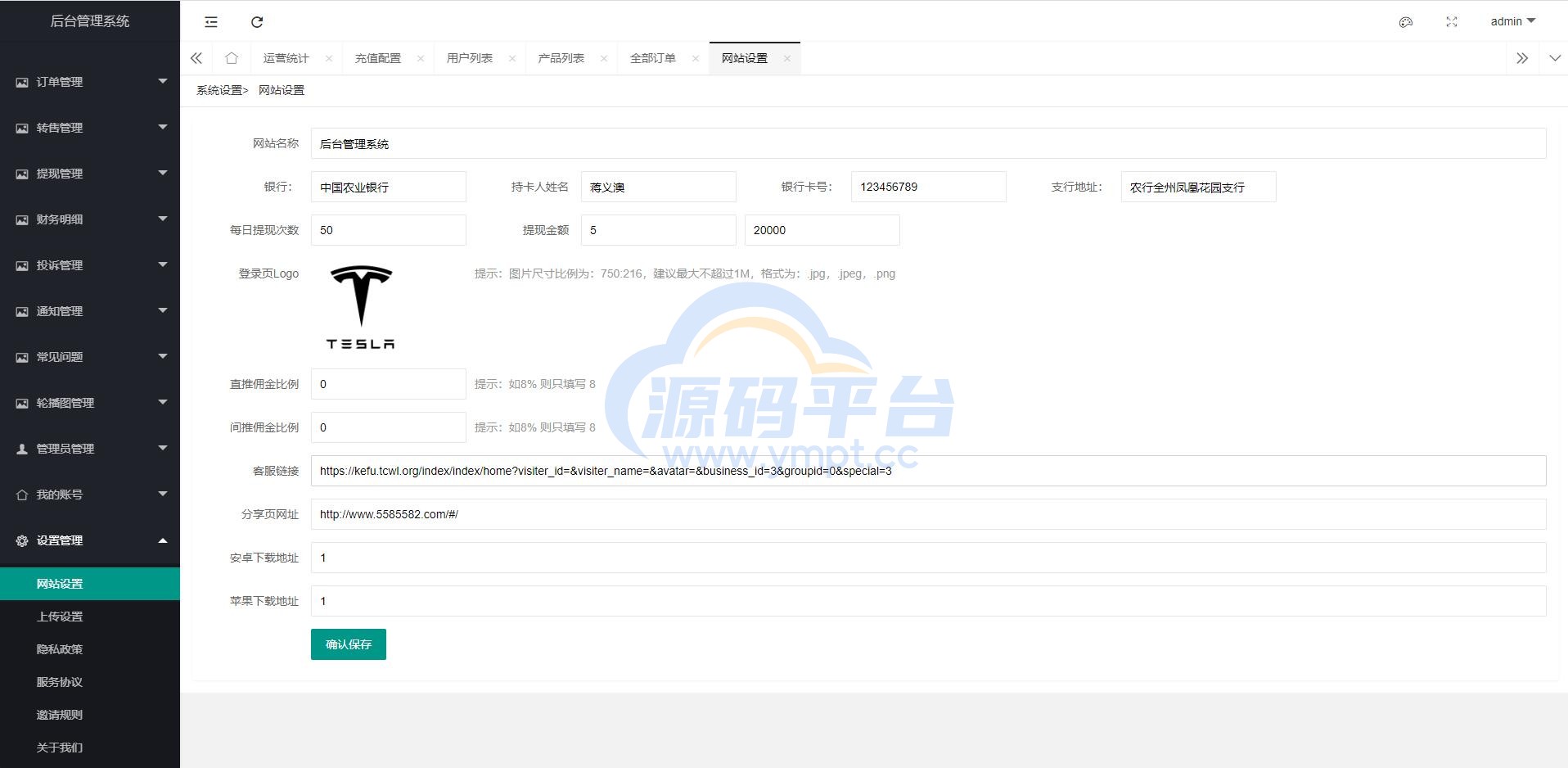Click 确认保存 button

click(x=349, y=644)
